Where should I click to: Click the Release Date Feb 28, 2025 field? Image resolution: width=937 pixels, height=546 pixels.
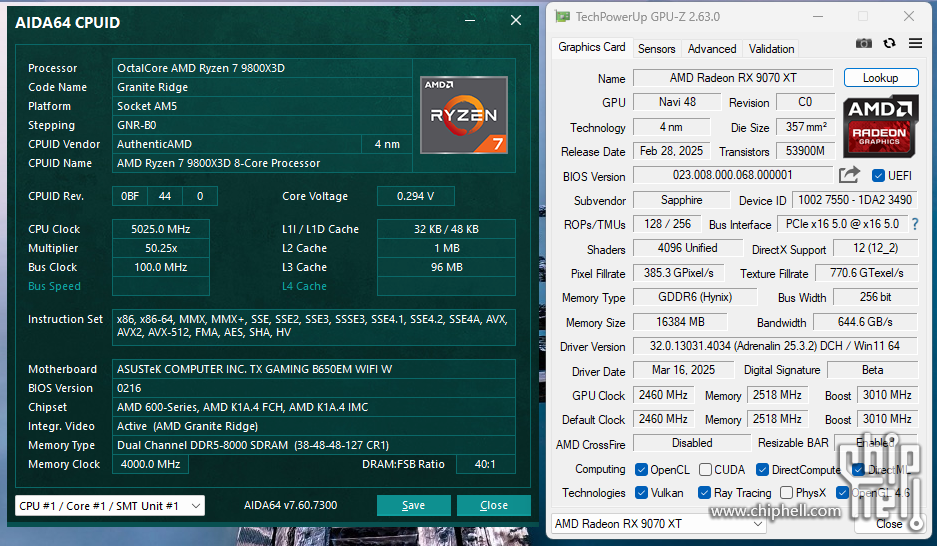tap(671, 151)
